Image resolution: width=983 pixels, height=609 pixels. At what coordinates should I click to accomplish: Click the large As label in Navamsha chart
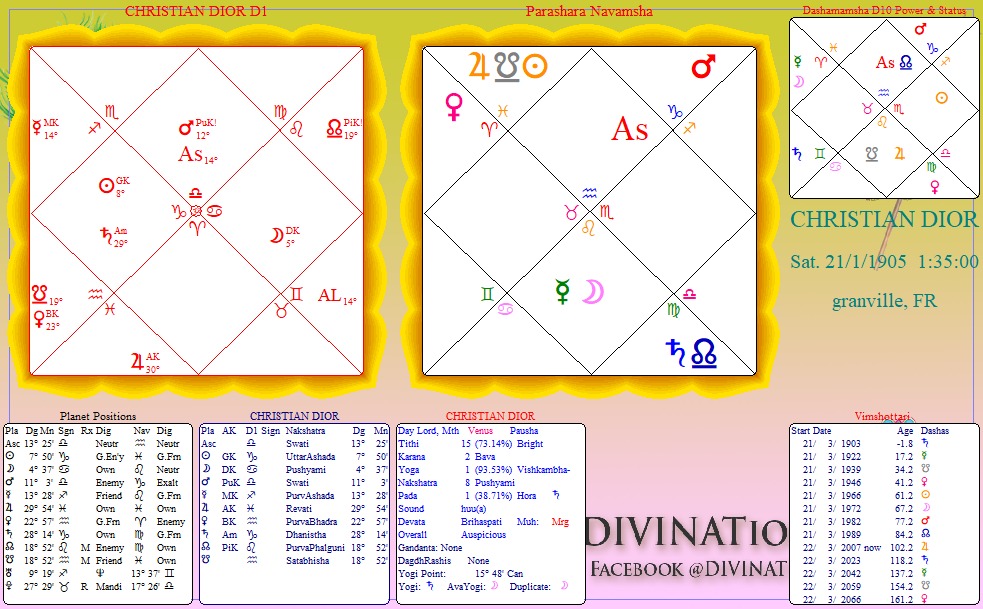pyautogui.click(x=629, y=129)
